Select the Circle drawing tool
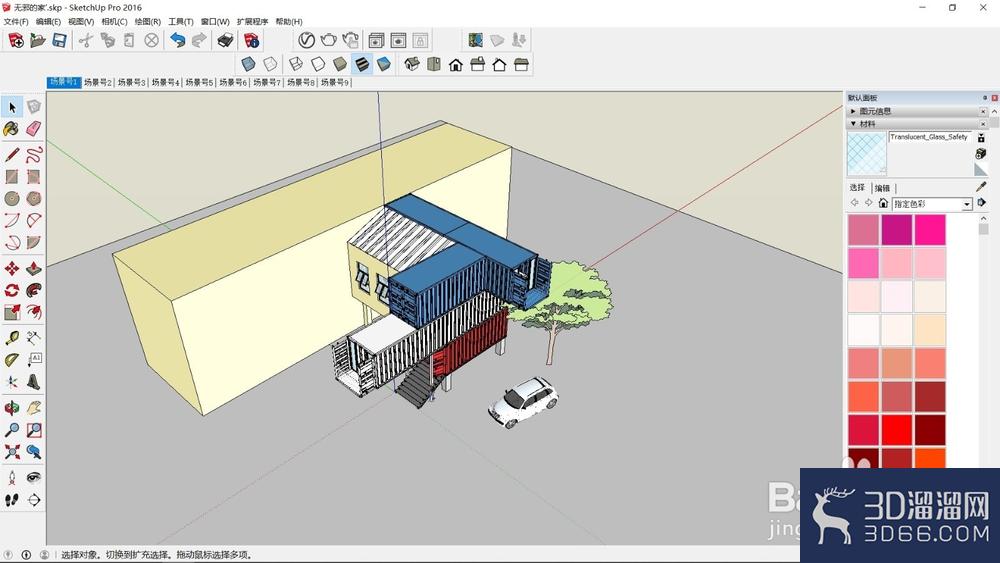The image size is (1000, 563). pyautogui.click(x=11, y=198)
